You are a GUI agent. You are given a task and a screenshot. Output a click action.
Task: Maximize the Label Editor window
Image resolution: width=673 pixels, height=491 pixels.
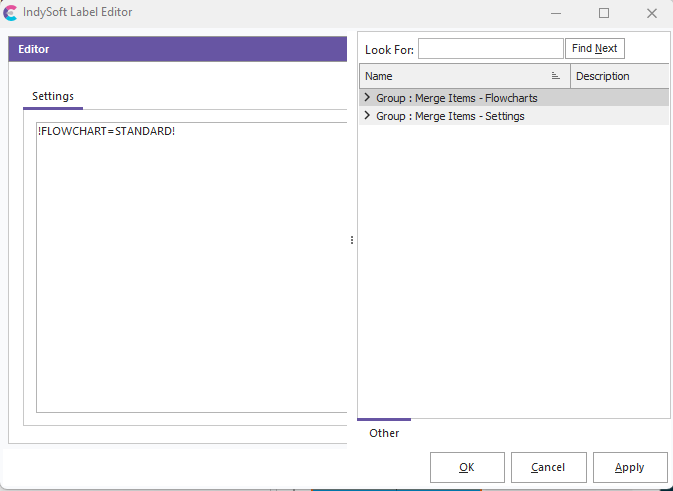coord(603,13)
